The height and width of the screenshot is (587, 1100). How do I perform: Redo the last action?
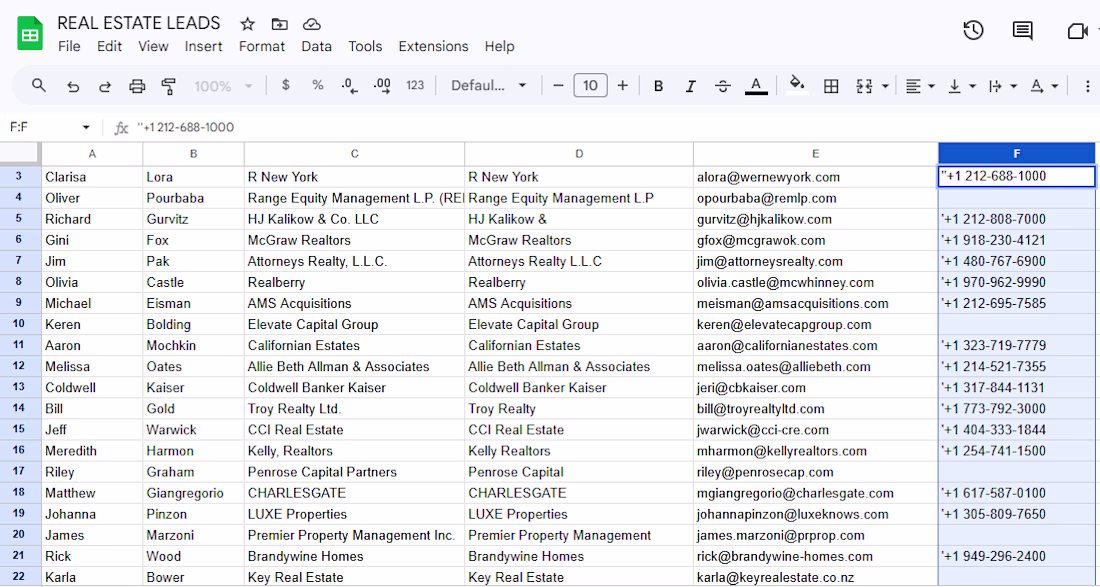click(x=105, y=86)
